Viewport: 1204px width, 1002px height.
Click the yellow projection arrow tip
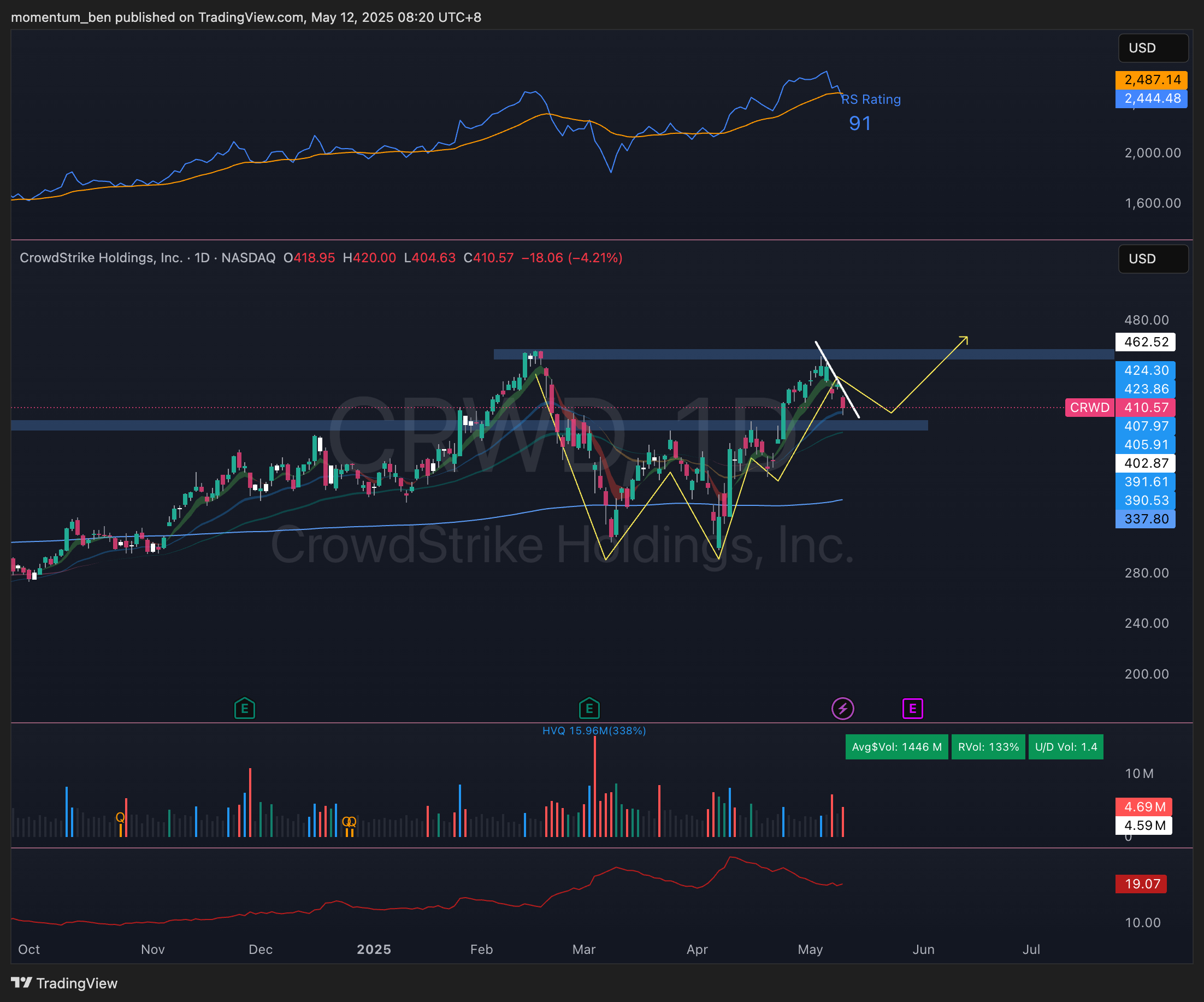pyautogui.click(x=966, y=338)
